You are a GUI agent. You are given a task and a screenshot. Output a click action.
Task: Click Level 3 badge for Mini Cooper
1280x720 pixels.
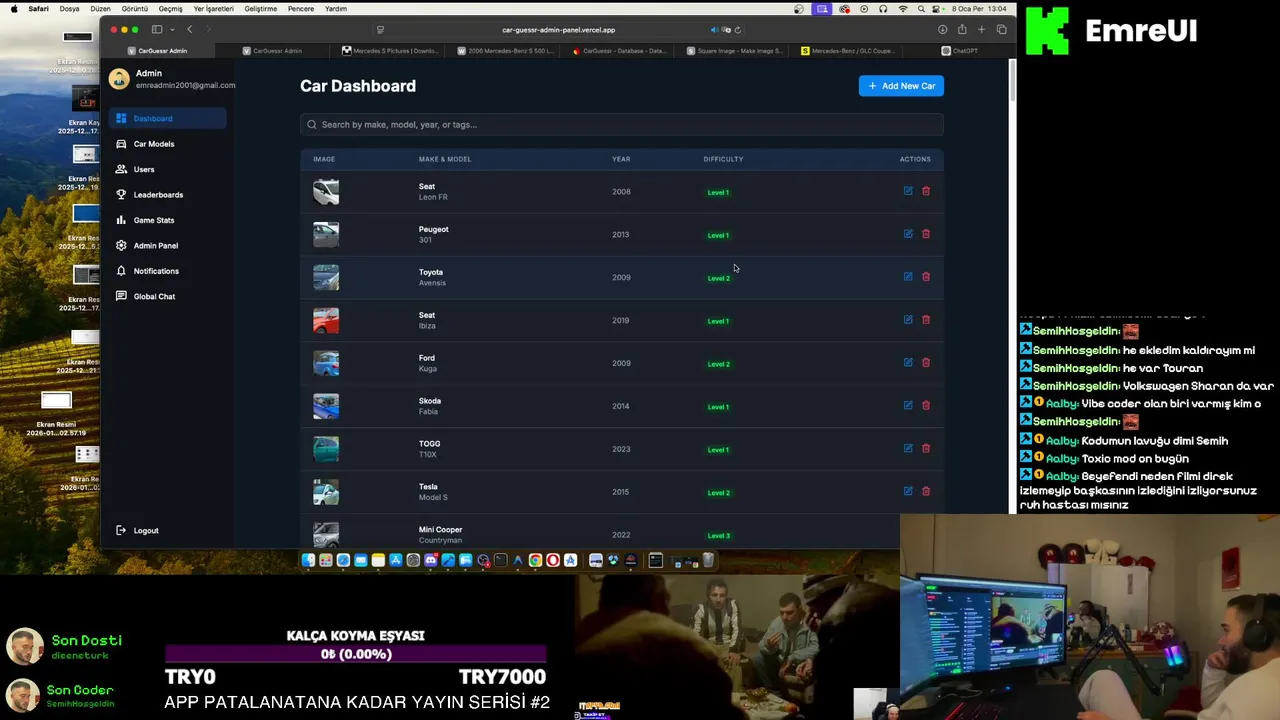pyautogui.click(x=718, y=535)
